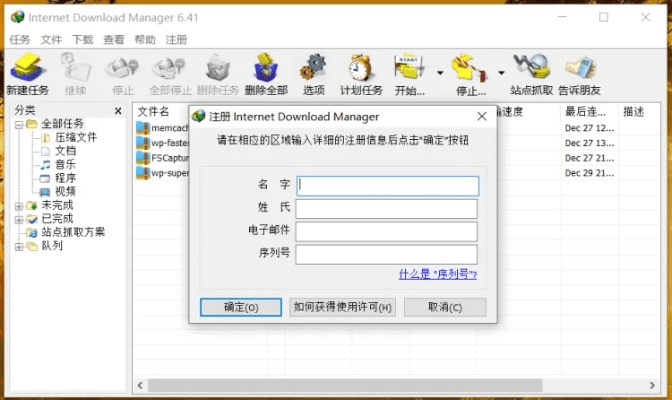The width and height of the screenshot is (672, 400).
Task: Click the 删除任务 toolbar icon
Action: (x=218, y=73)
